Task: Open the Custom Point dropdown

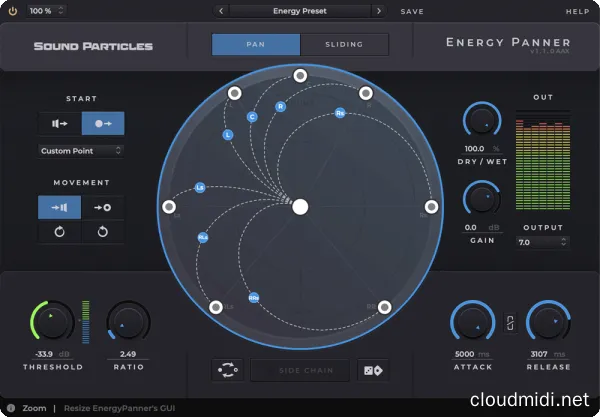Action: click(x=81, y=151)
